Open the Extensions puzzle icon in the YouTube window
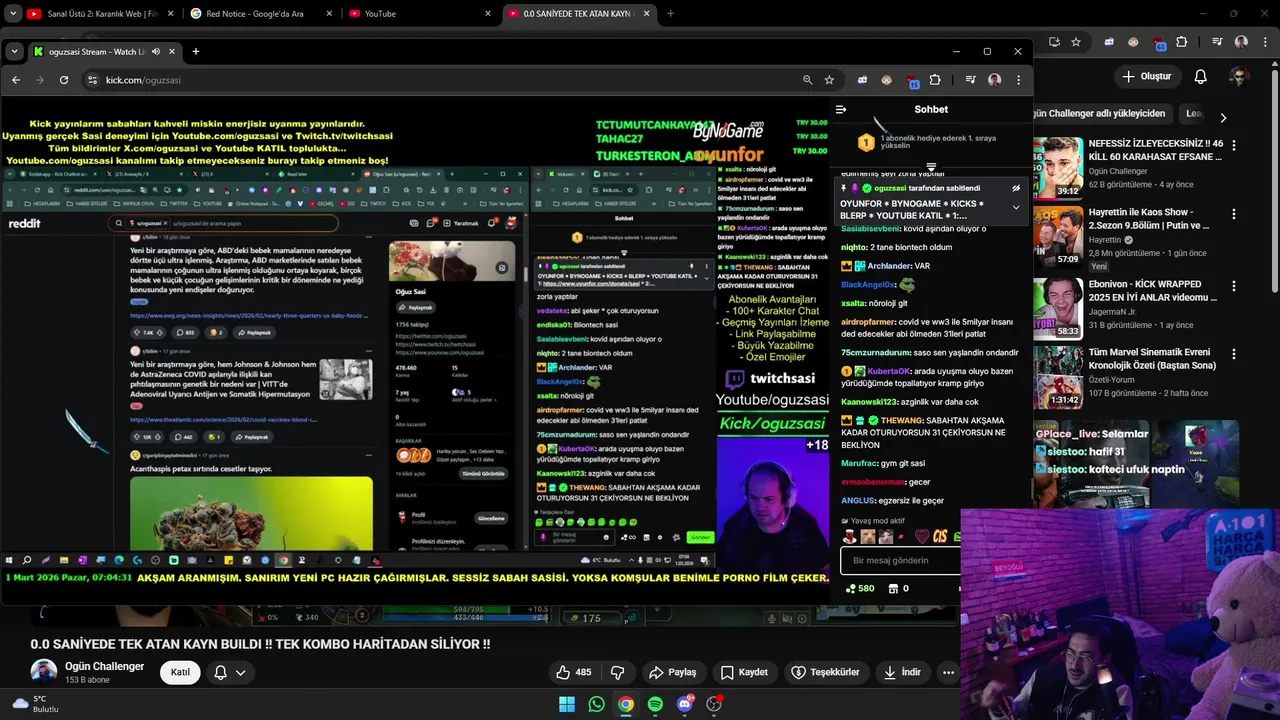This screenshot has height=720, width=1280. [x=1182, y=42]
